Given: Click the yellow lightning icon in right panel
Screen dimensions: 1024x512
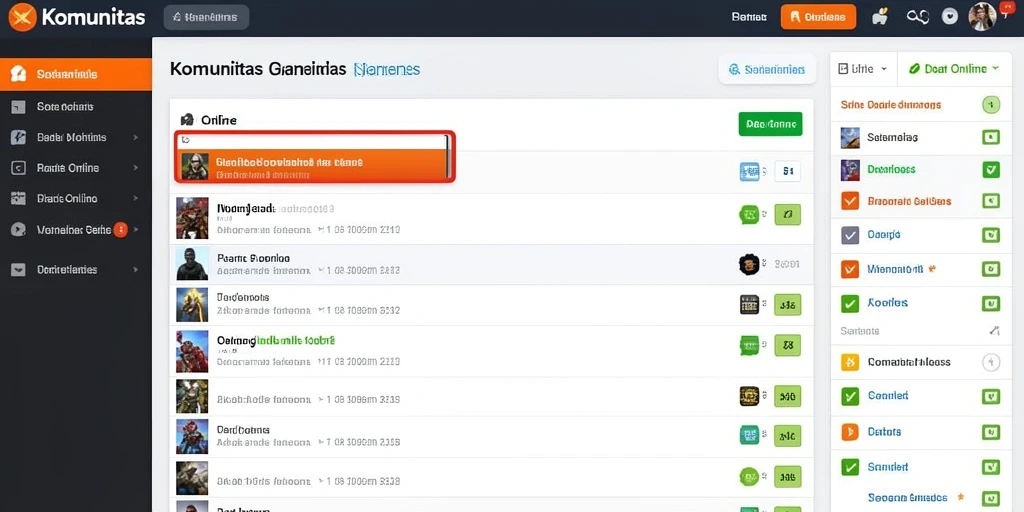Looking at the screenshot, I should tap(850, 362).
